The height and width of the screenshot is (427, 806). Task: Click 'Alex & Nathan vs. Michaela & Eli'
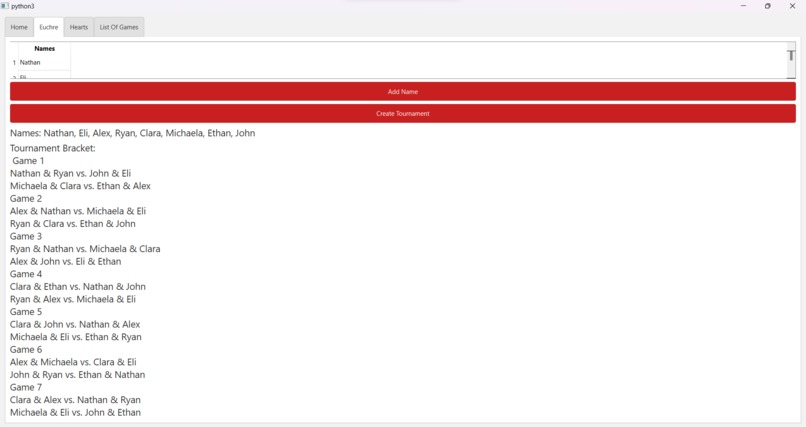78,211
